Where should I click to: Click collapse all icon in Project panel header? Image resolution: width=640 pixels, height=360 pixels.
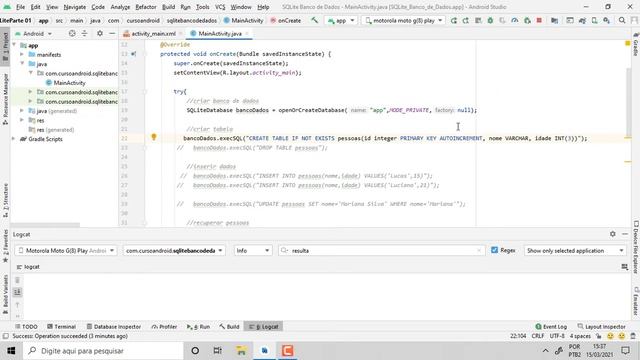click(x=84, y=33)
